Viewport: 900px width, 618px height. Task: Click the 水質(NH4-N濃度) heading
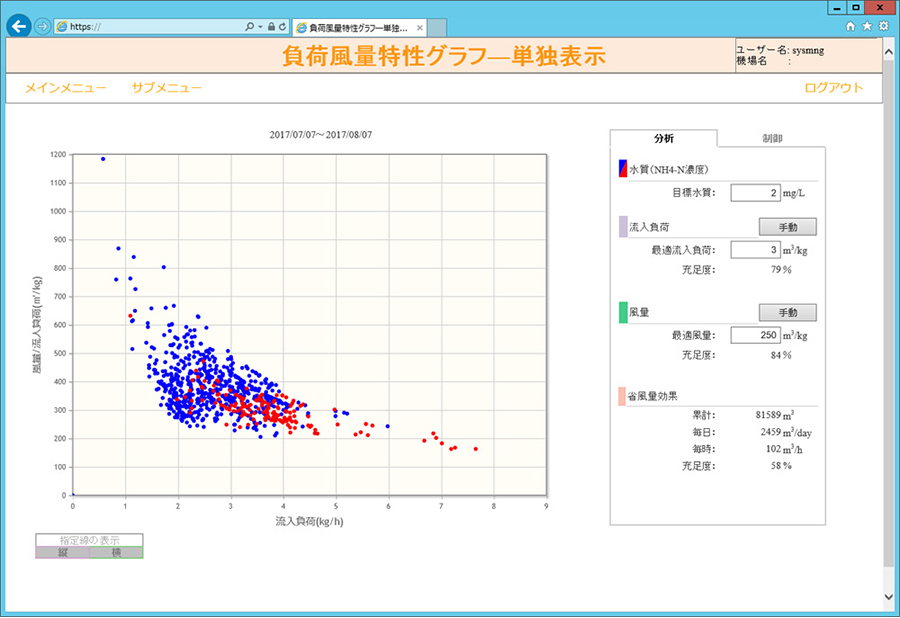coord(669,169)
